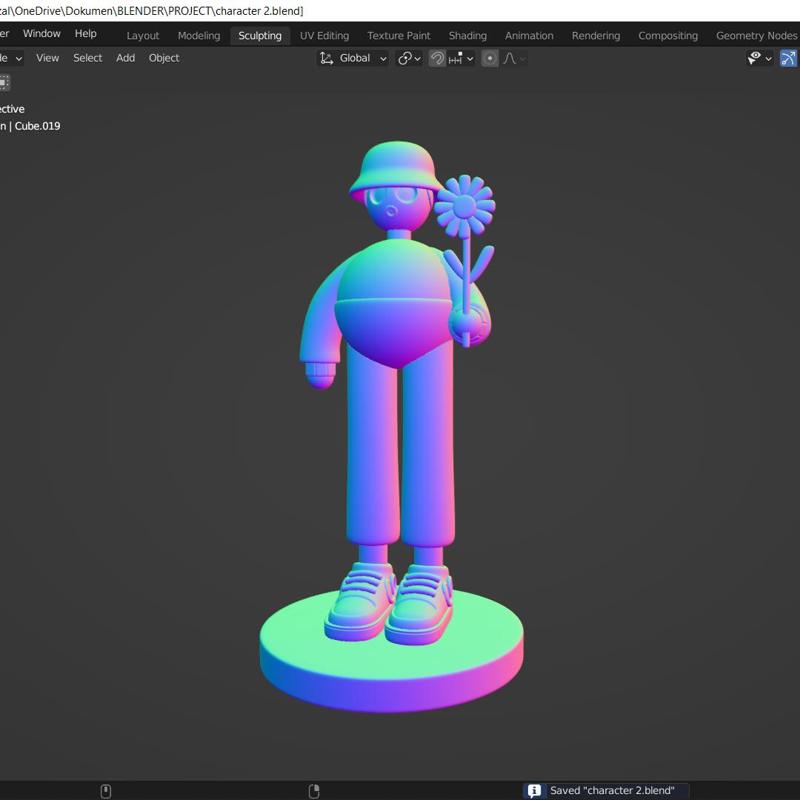Switch to the Shading workspace tab
800x800 pixels.
tap(467, 36)
